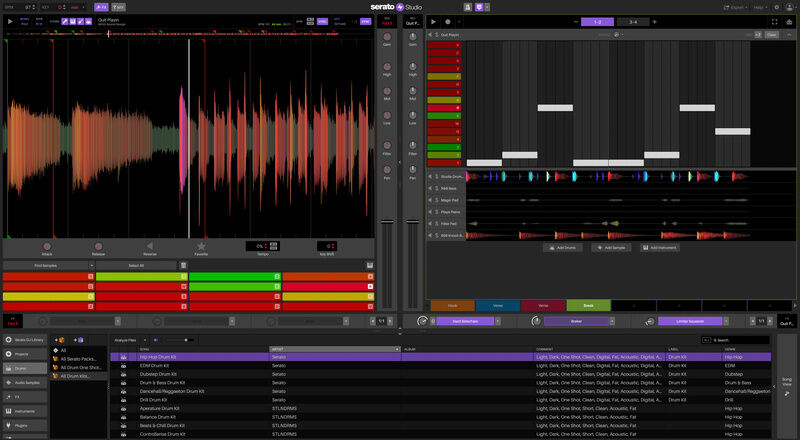Delete selected pads with the trash icon

[184, 265]
